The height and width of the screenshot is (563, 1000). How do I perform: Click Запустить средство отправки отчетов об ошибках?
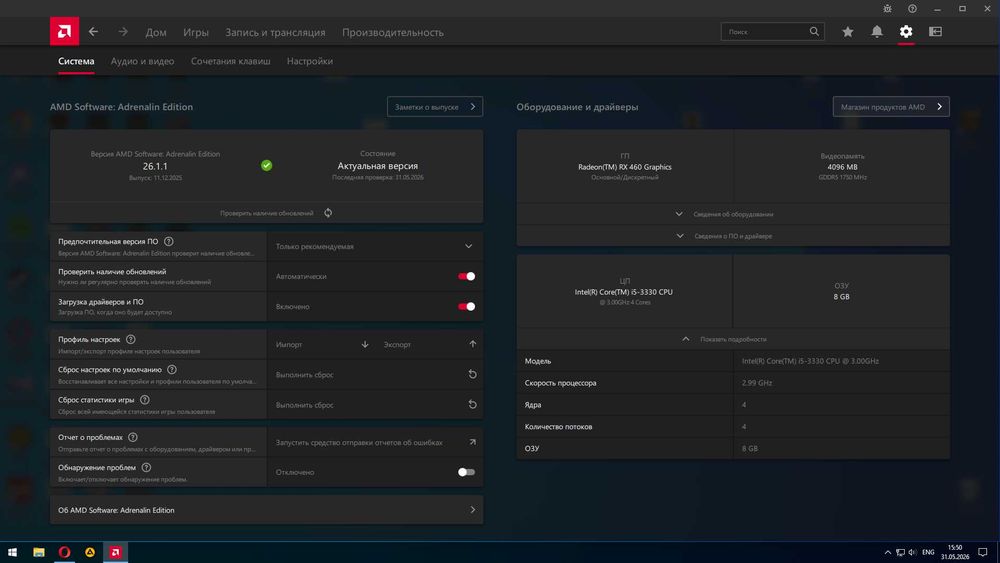click(359, 442)
